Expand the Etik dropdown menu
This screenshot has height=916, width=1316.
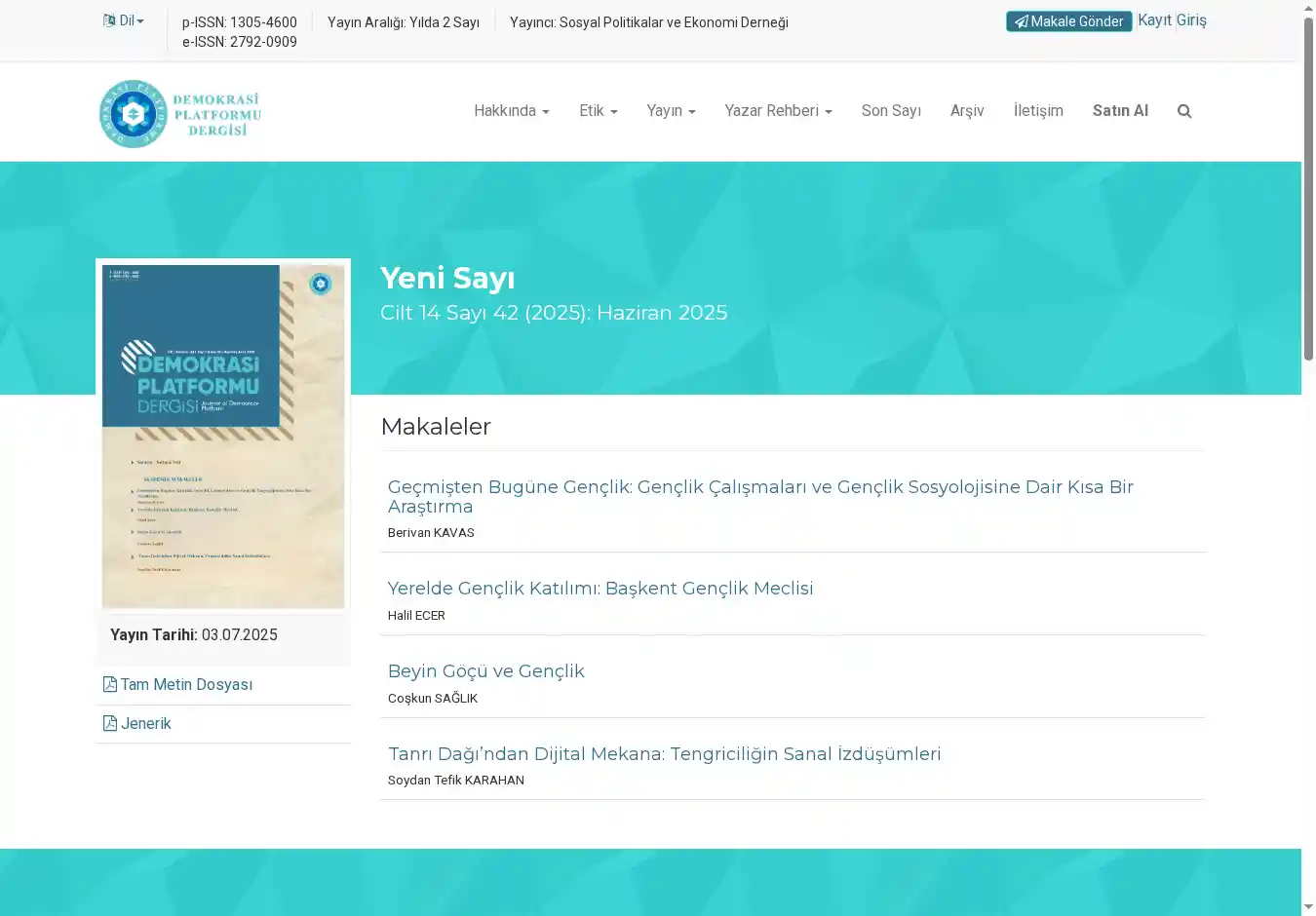pos(598,111)
